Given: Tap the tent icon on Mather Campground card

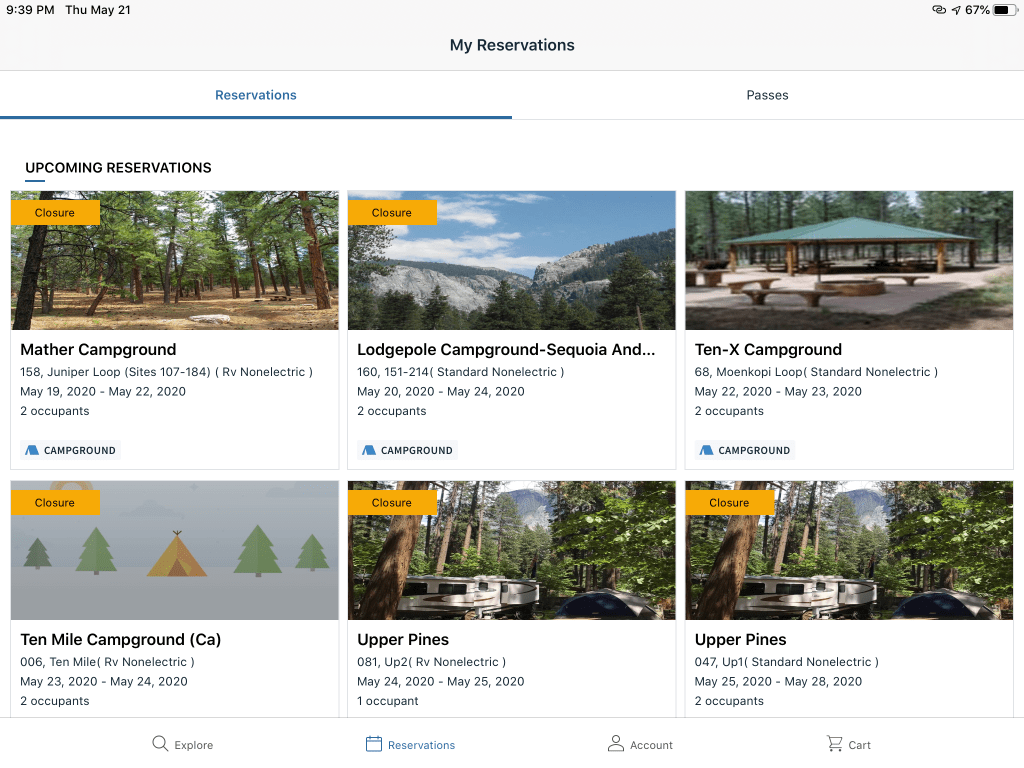Looking at the screenshot, I should click(x=32, y=450).
